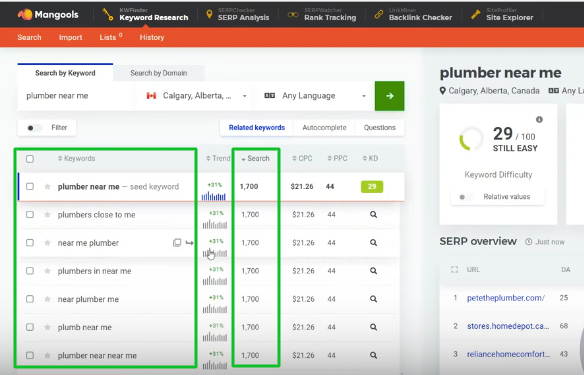Check the 'plumber near me' seed keyword checkbox

click(30, 186)
